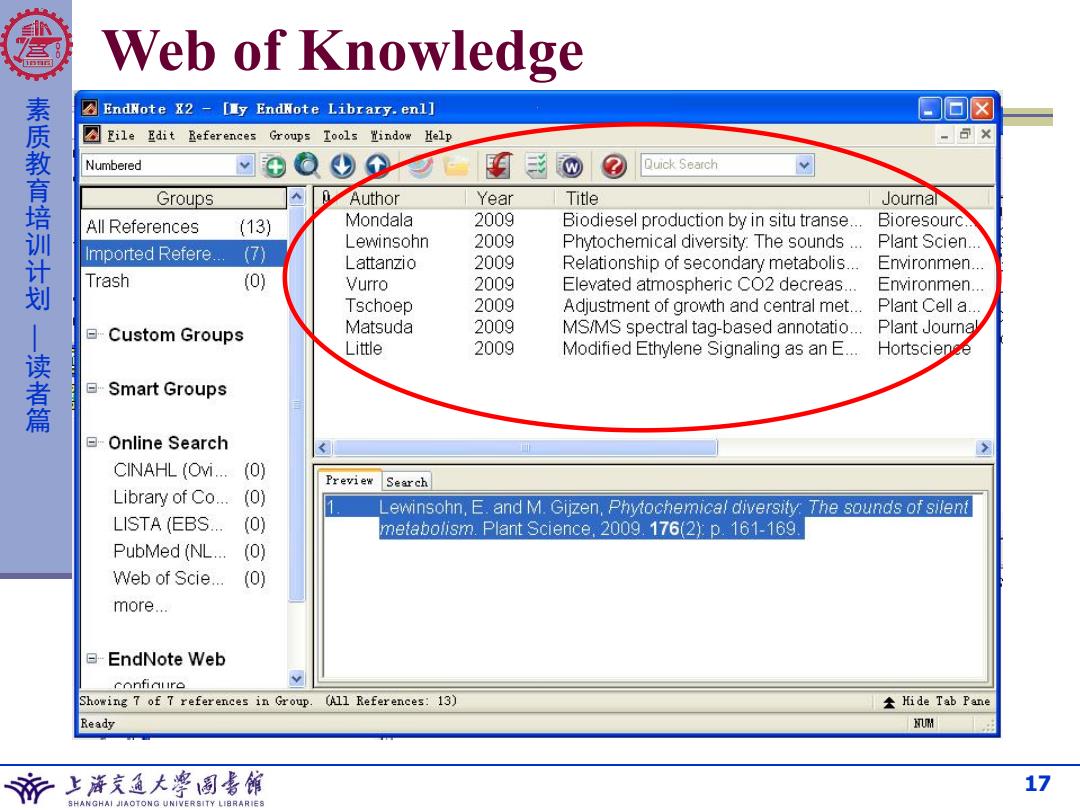The image size is (1080, 810).
Task: Select the Mondala 2009 reference row
Action: point(654,220)
